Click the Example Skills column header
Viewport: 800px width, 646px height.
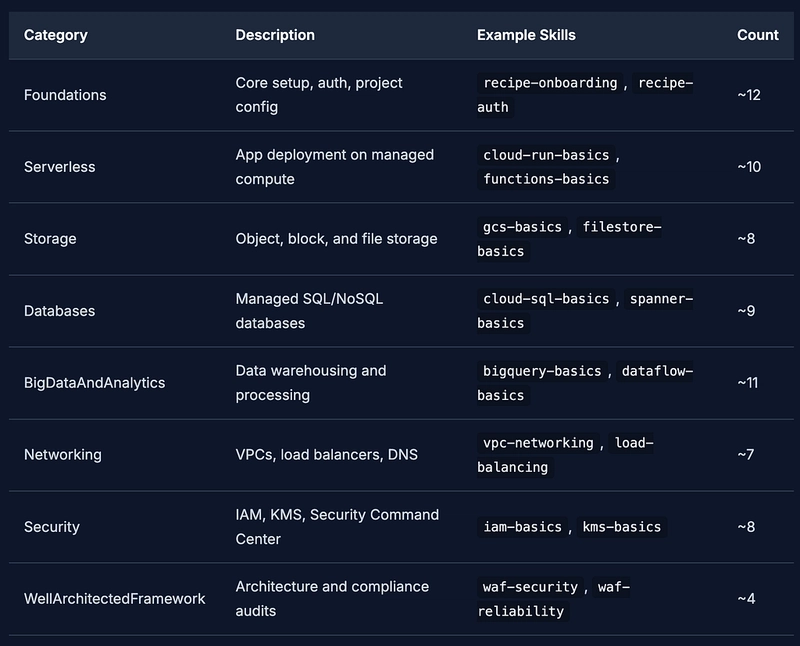point(526,35)
